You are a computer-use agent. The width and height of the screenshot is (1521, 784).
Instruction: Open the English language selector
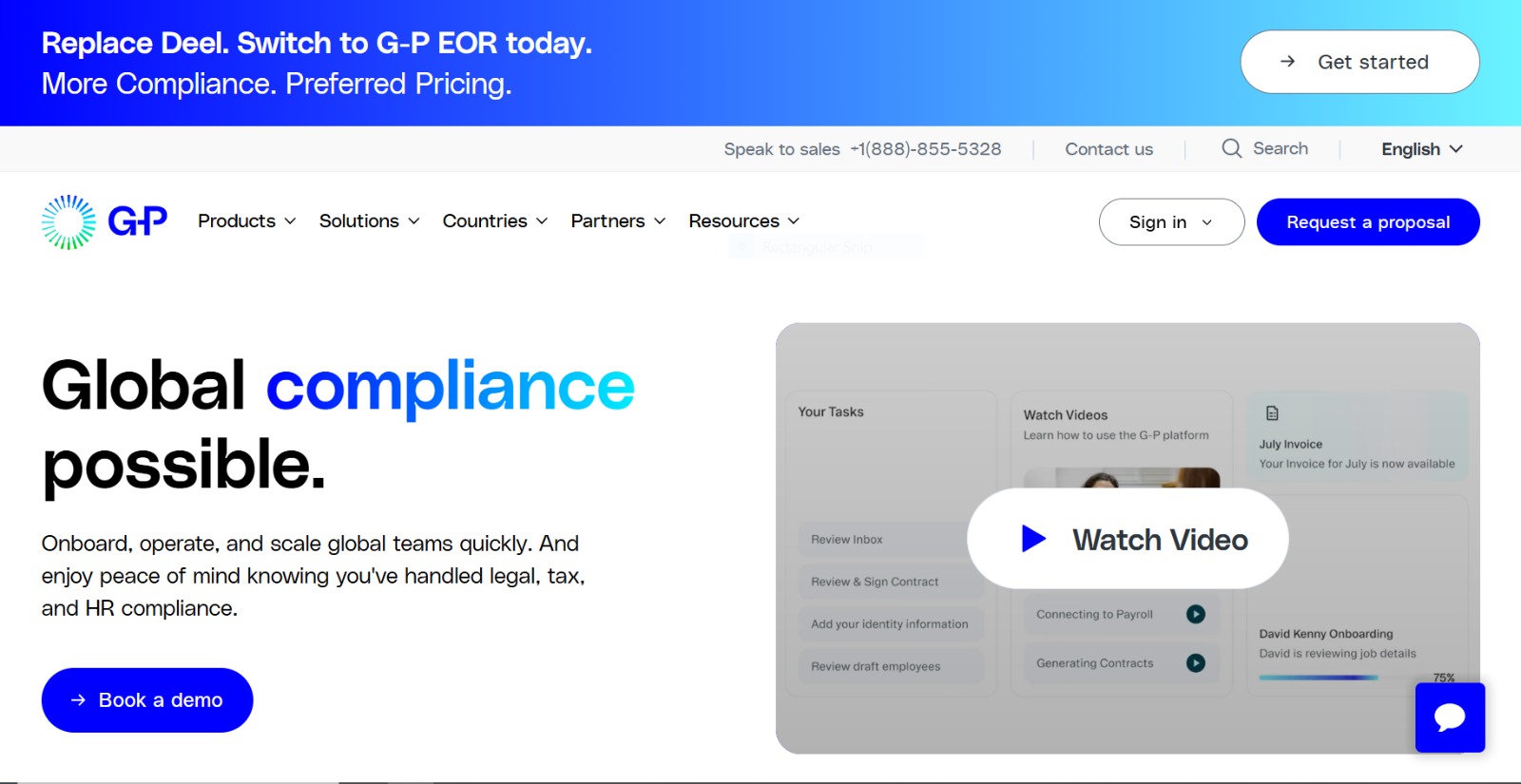[x=1422, y=149]
